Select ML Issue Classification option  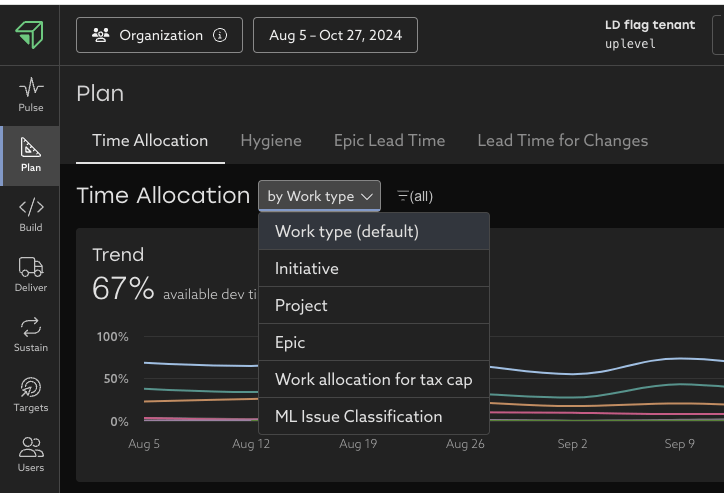tap(358, 416)
